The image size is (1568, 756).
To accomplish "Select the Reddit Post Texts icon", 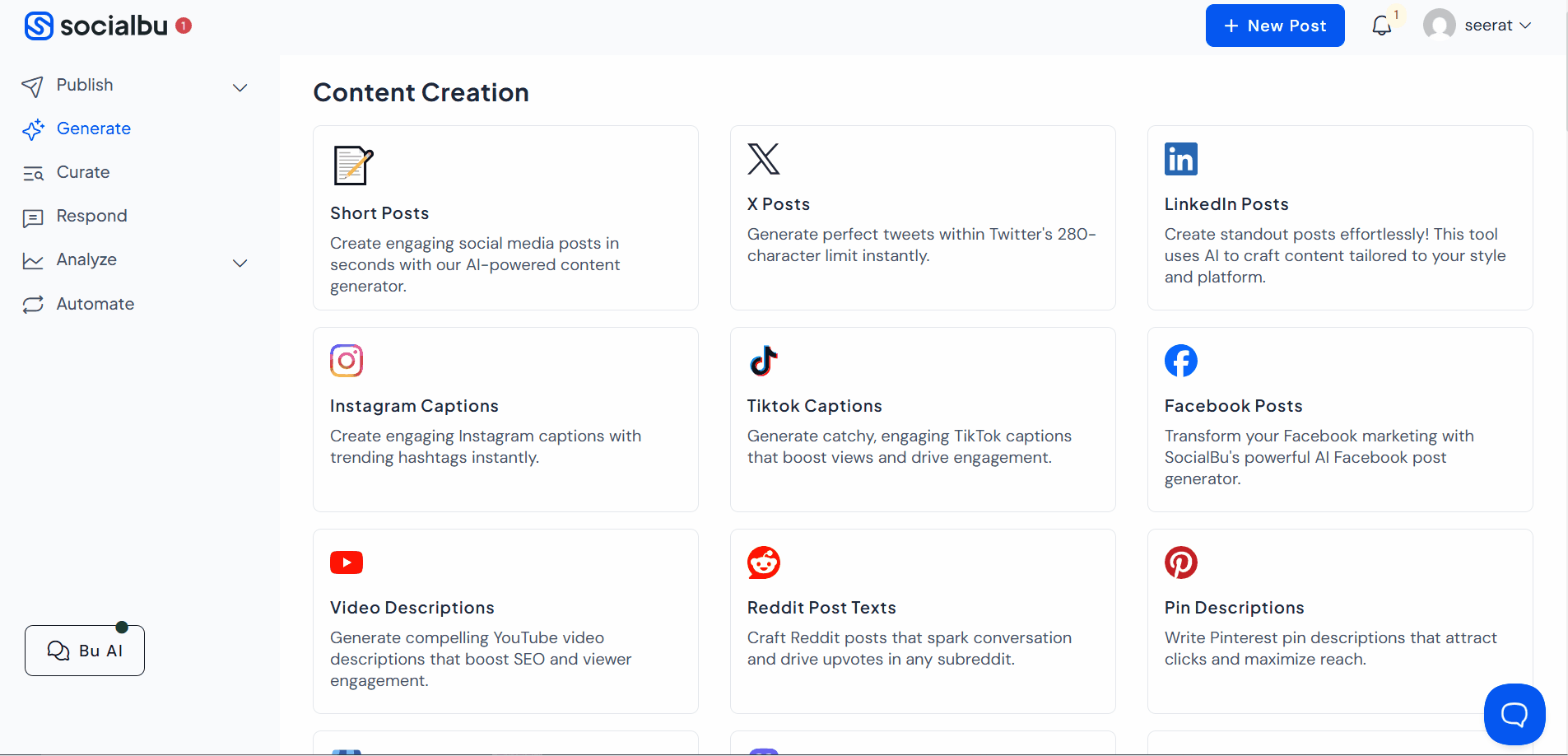I will click(x=762, y=562).
